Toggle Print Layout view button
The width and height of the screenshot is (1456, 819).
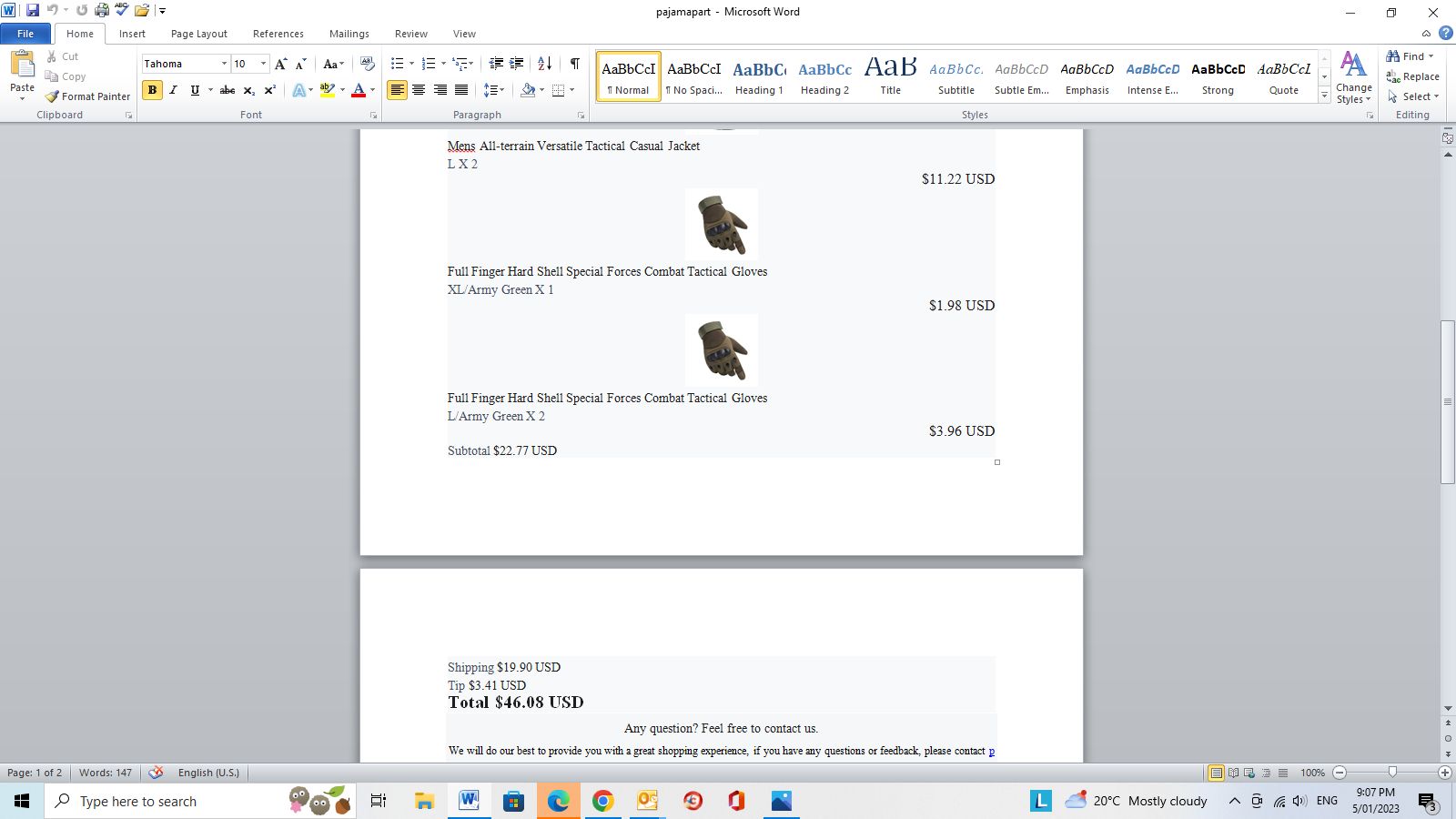coord(1216,773)
